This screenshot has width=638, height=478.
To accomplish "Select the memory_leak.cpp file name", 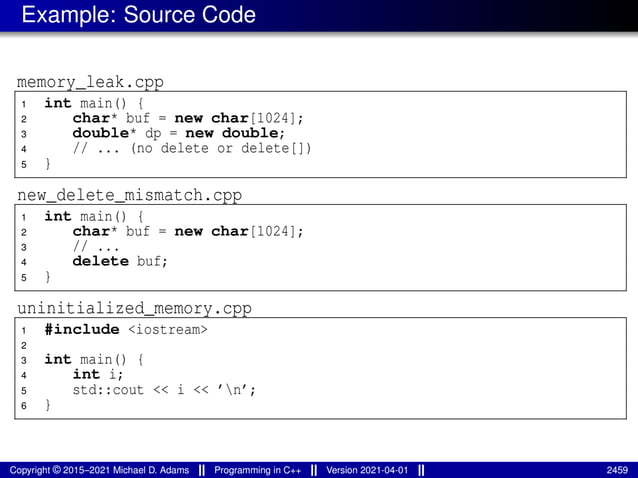I will (x=90, y=82).
